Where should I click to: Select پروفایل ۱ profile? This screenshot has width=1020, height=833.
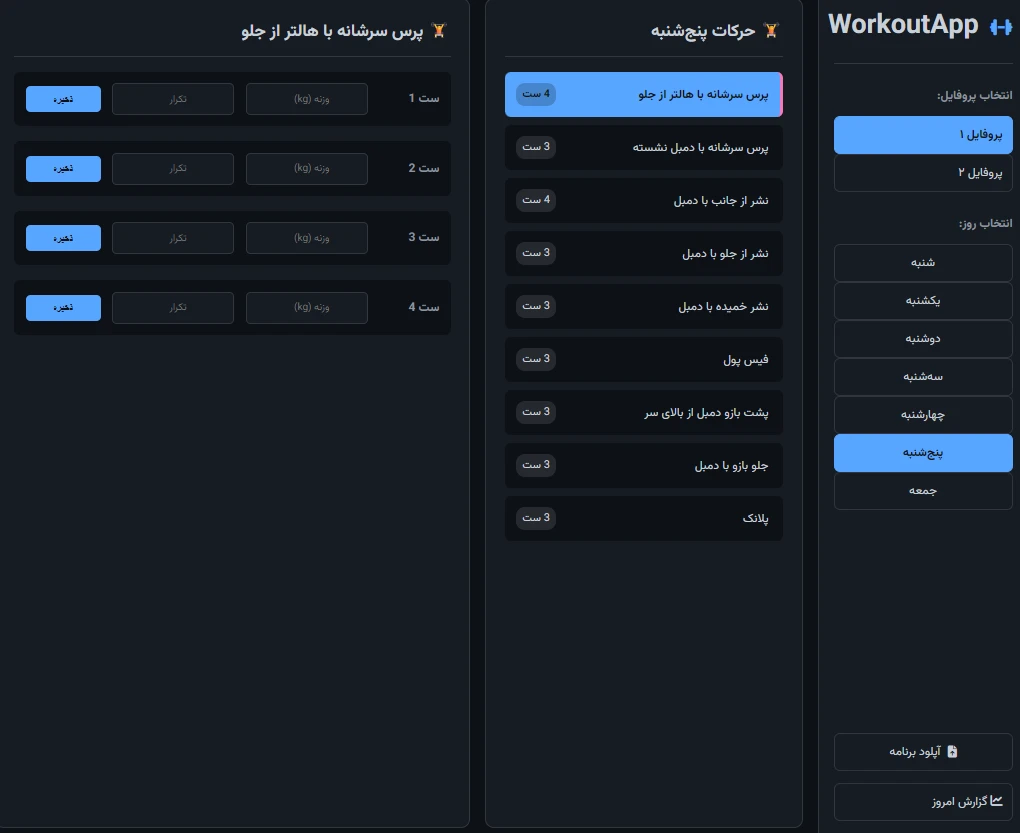click(923, 134)
